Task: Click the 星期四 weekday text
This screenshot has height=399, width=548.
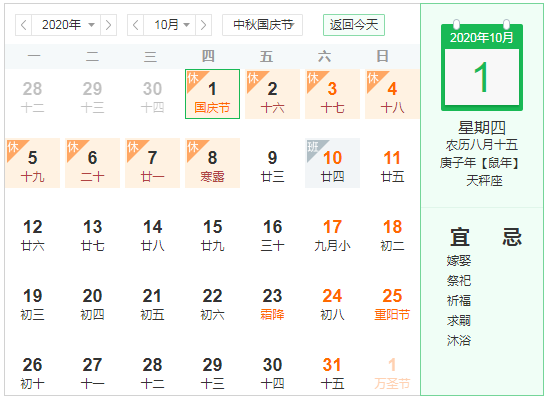Action: 482,128
